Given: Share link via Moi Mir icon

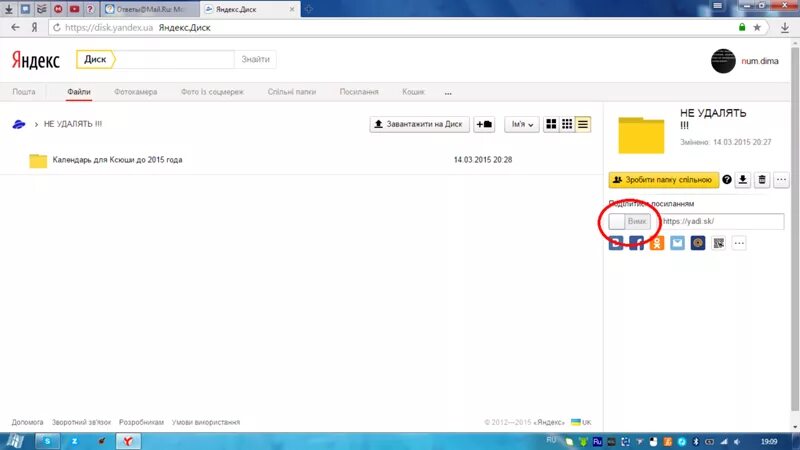Looking at the screenshot, I should (x=698, y=243).
